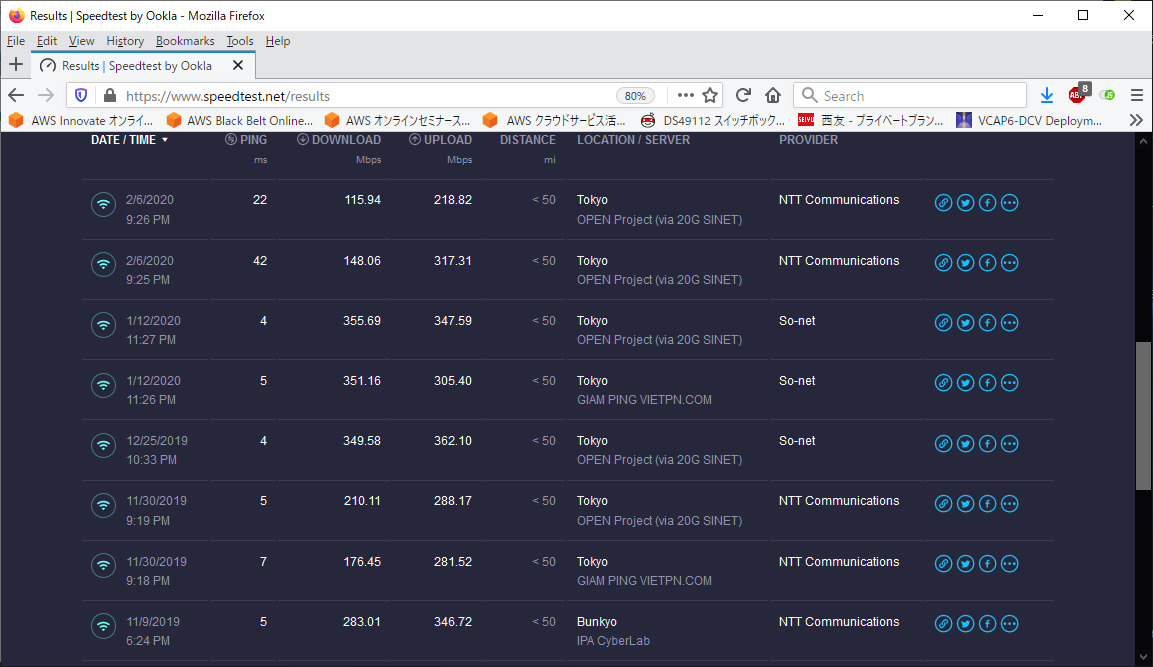Copy link for 2/6/2020 9:26 PM result
1153x667 pixels.
coord(943,203)
